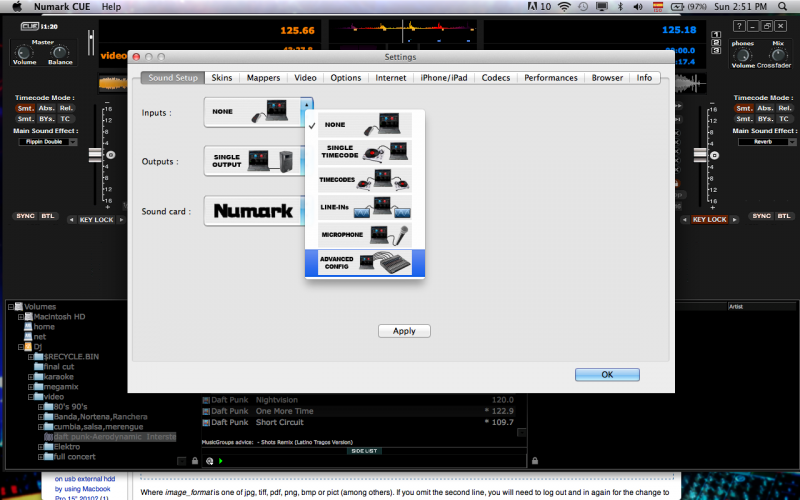Toggle left deck Abs. timecode mode
Viewport: 800px width, 500px height.
click(x=47, y=107)
